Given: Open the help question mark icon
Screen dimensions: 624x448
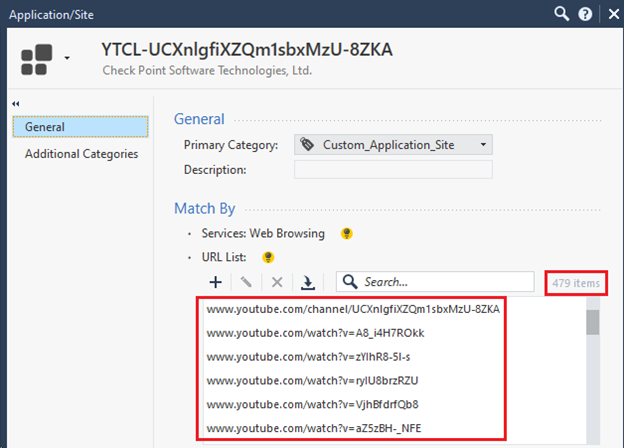Looking at the screenshot, I should 585,14.
